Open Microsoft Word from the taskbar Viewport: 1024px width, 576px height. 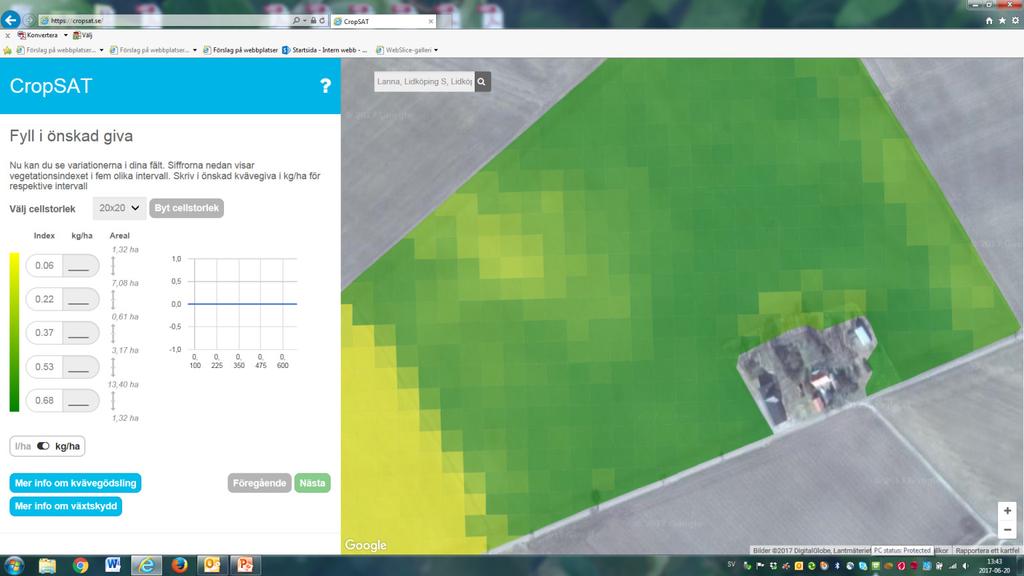coord(113,565)
